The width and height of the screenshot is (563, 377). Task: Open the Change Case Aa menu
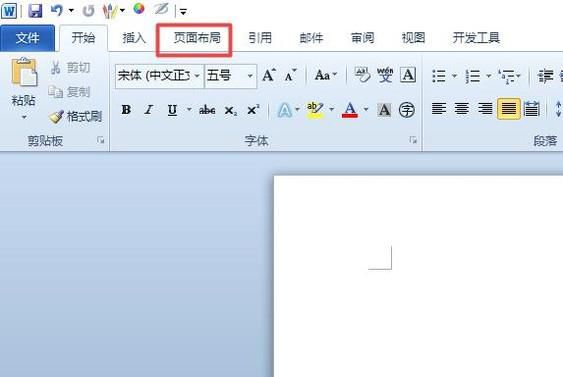click(326, 75)
